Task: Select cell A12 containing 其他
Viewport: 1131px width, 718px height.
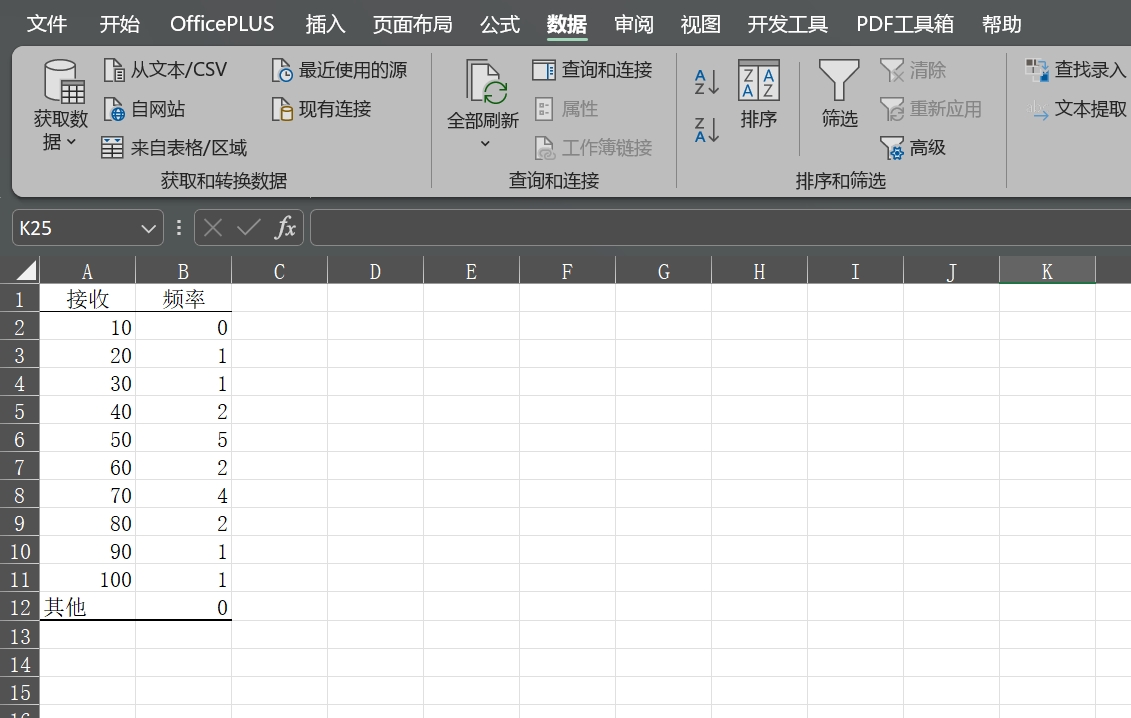Action: (87, 607)
